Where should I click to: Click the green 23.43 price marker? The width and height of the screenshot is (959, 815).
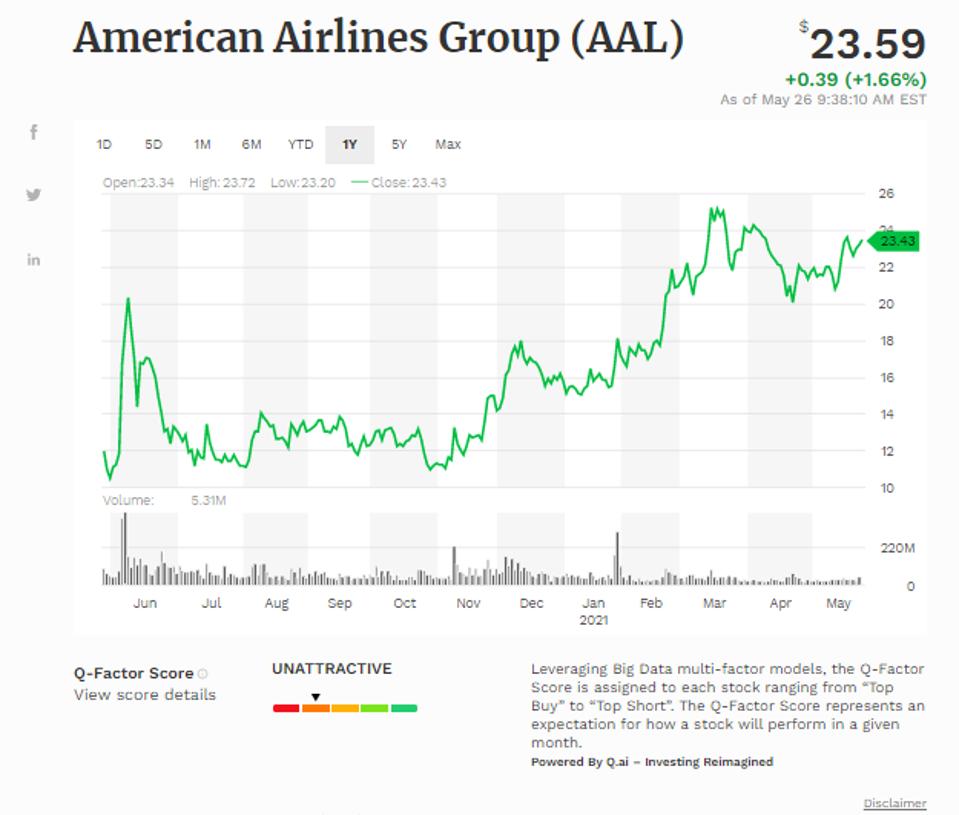(893, 241)
